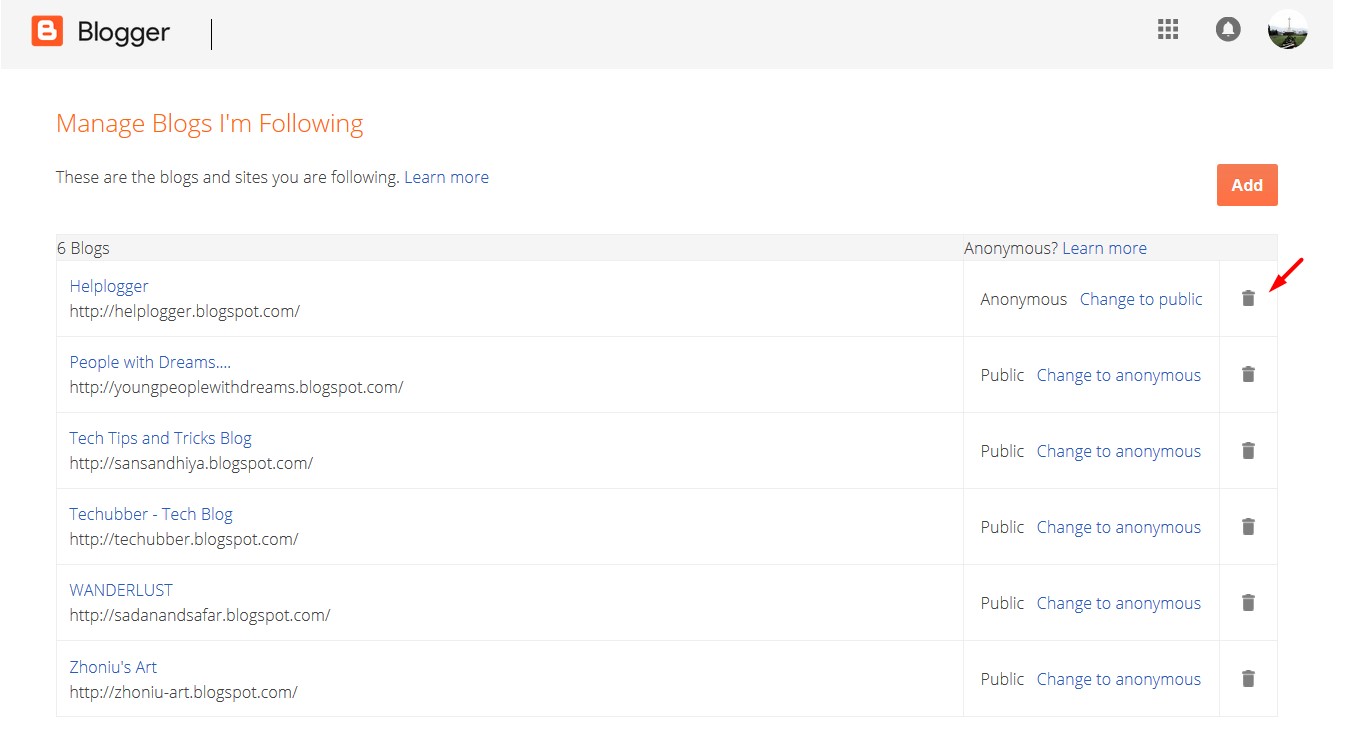Open the notifications bell

click(x=1228, y=30)
